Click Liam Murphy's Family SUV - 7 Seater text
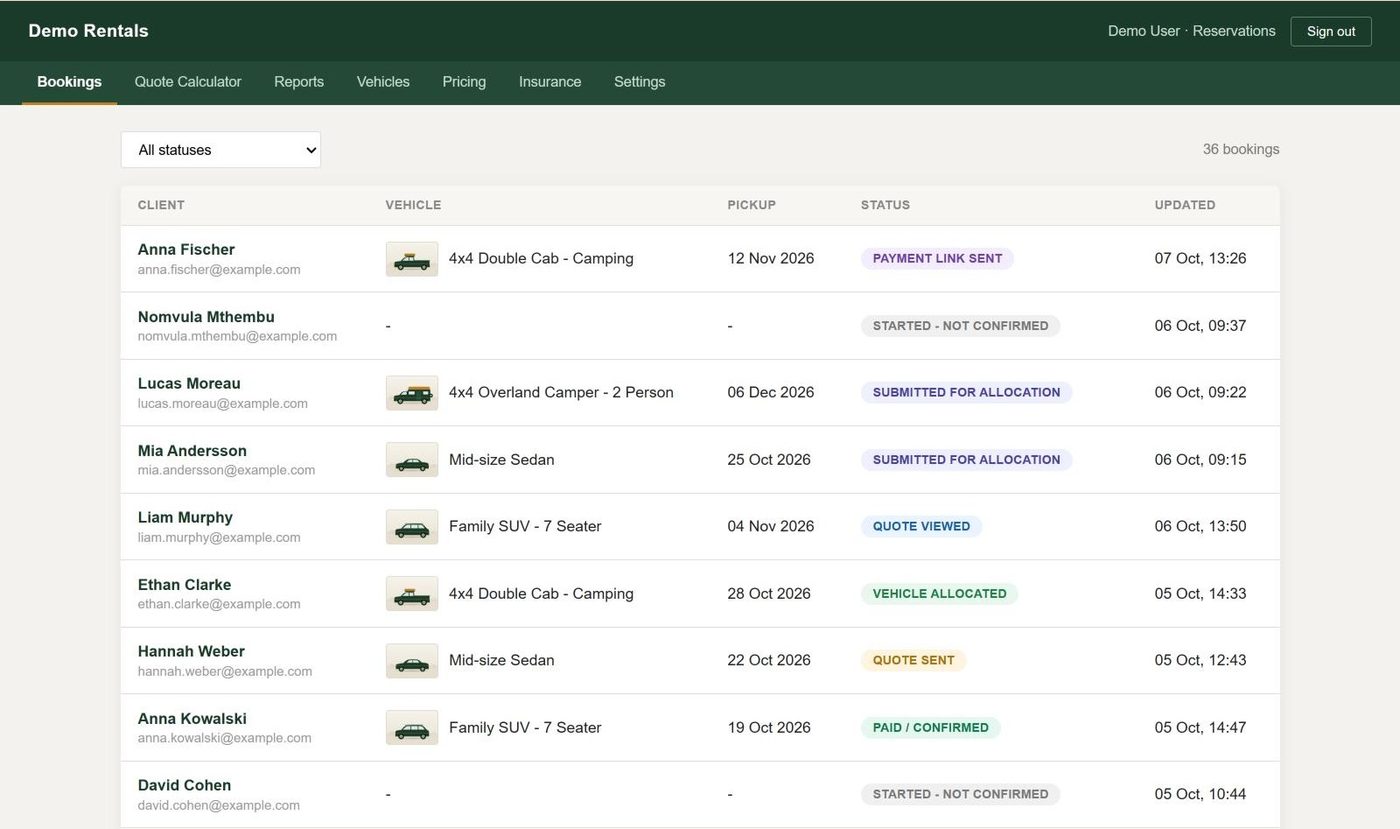The height and width of the screenshot is (829, 1400). click(x=525, y=526)
